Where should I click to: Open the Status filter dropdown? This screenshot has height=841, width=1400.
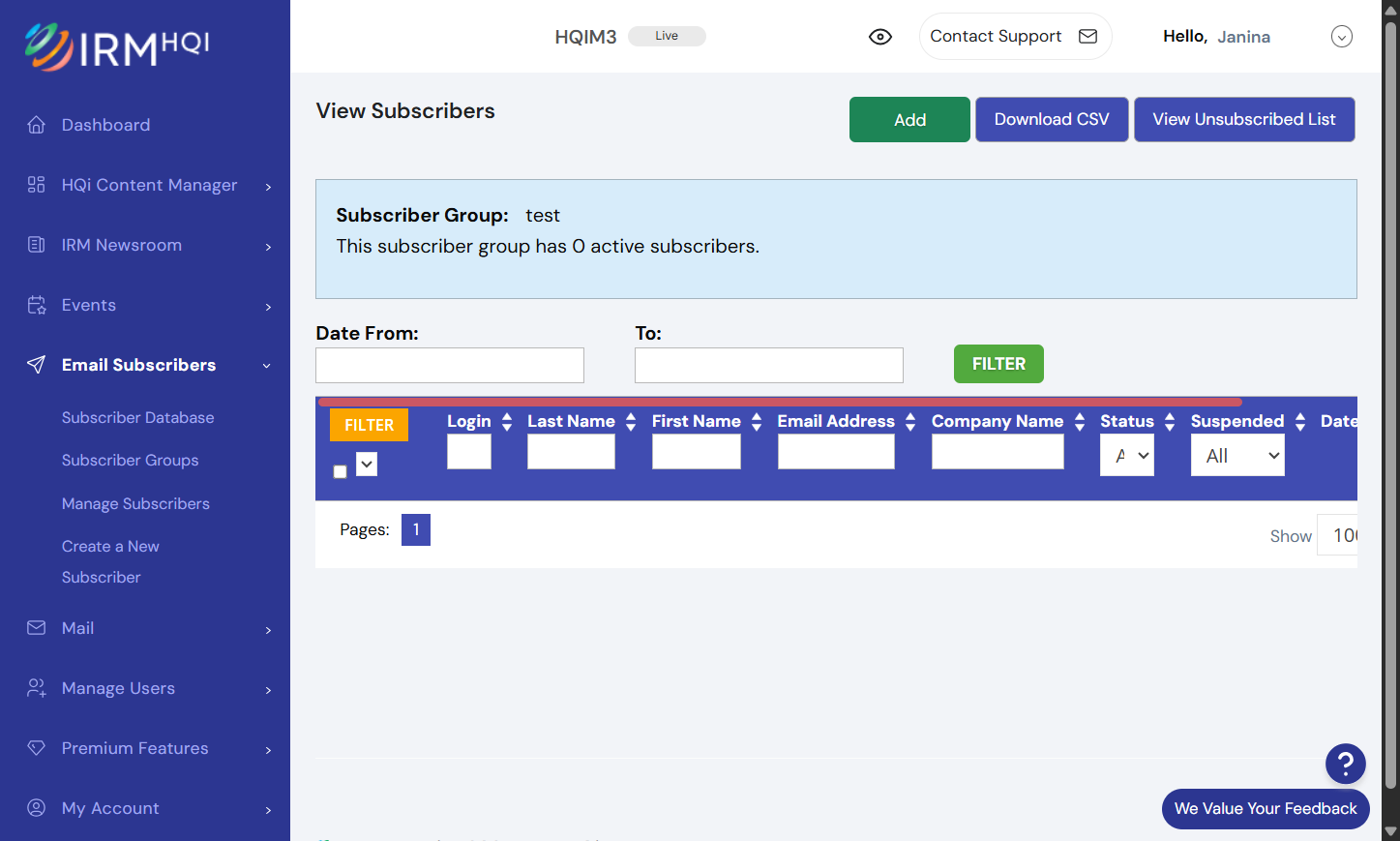click(1127, 455)
